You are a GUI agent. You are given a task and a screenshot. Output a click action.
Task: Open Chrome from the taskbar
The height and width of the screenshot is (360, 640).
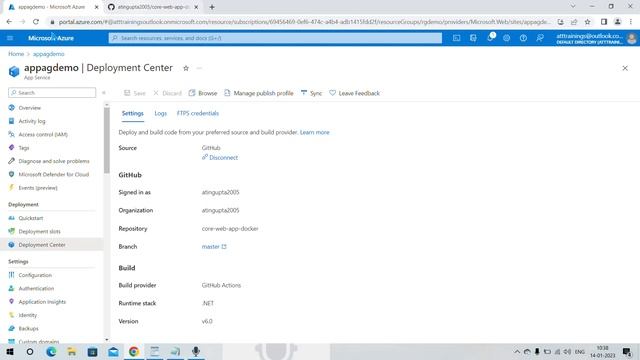[134, 351]
